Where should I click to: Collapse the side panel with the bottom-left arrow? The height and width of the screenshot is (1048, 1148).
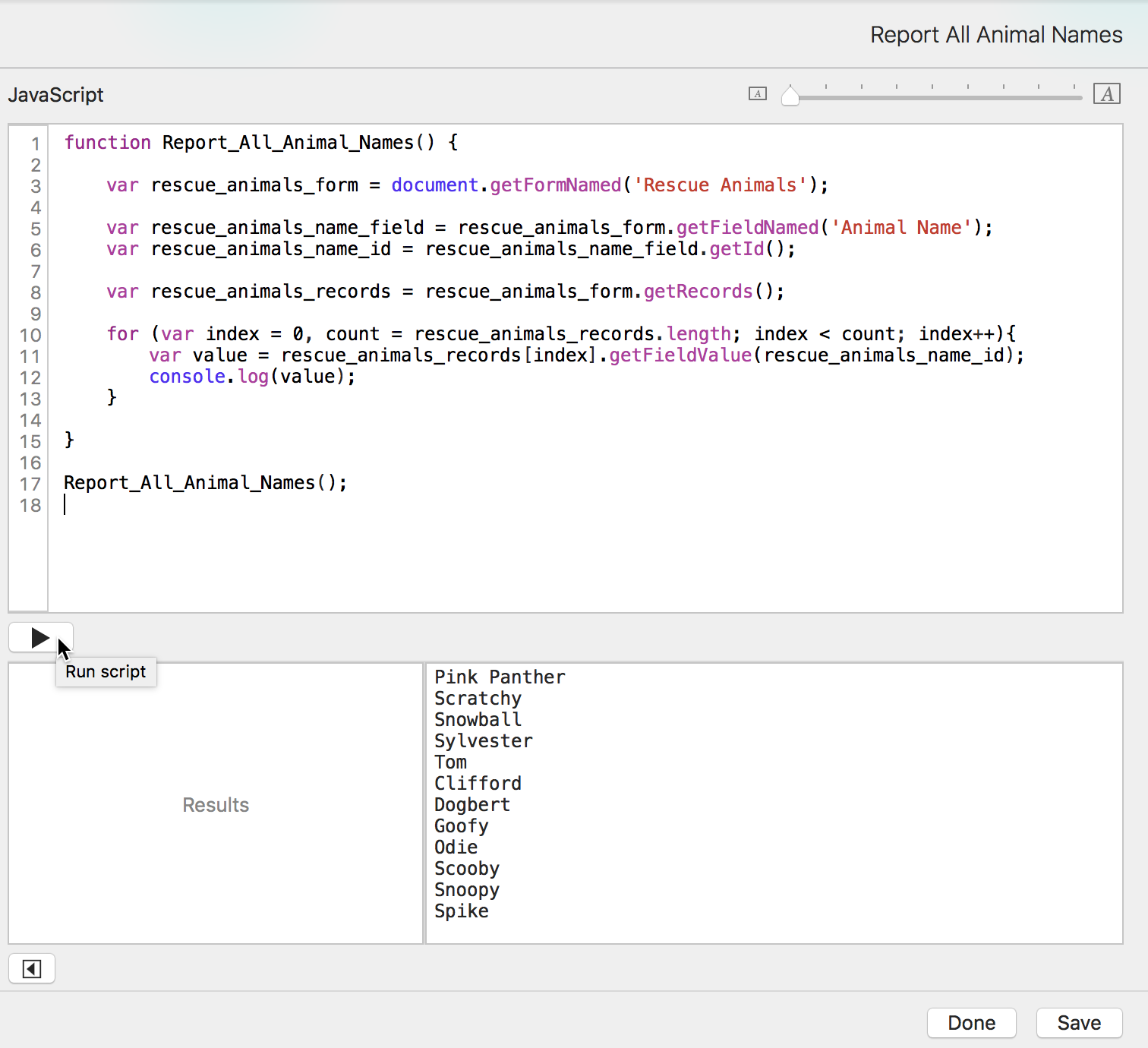(x=32, y=969)
